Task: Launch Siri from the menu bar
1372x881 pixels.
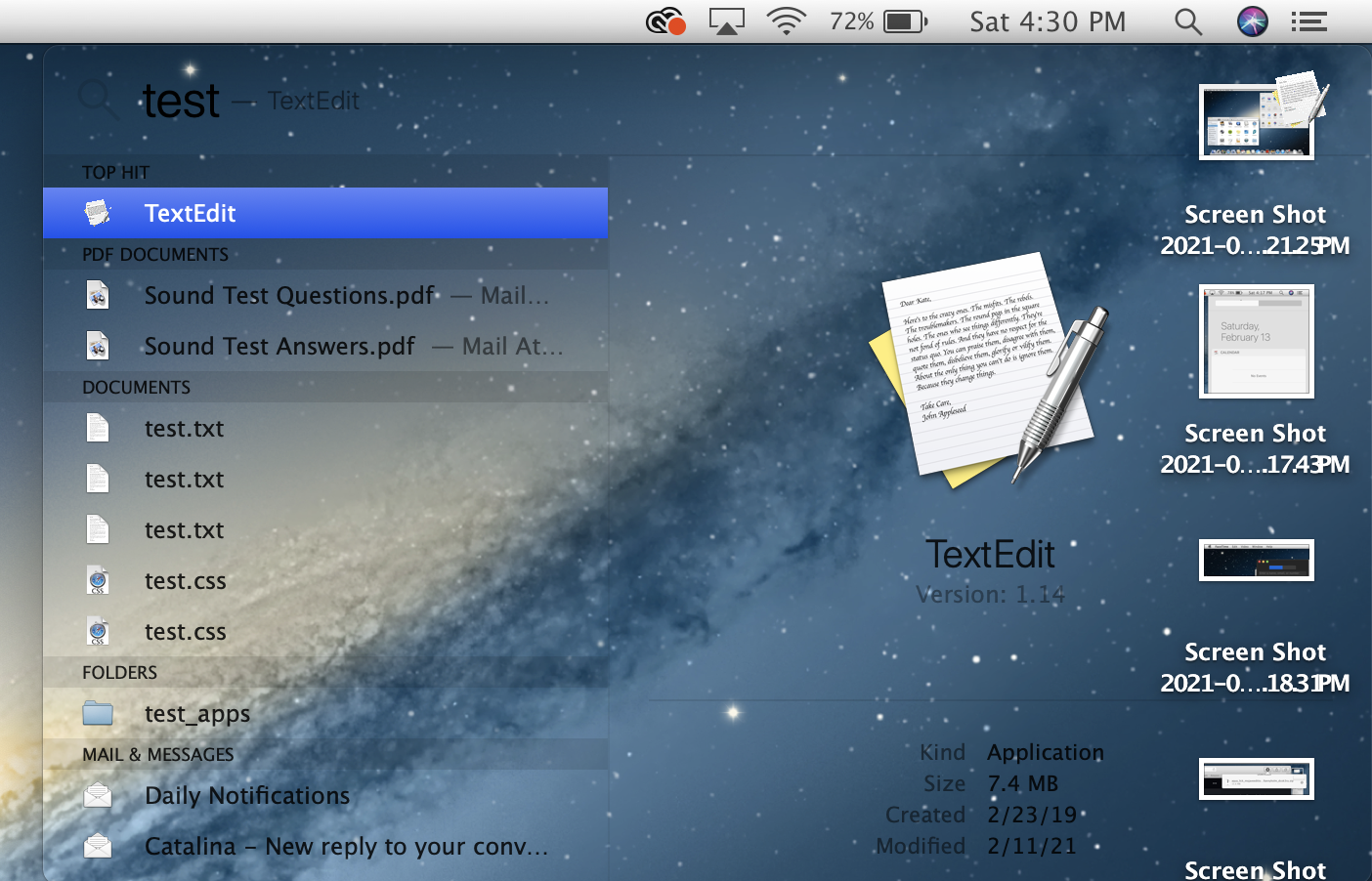Action: (1252, 21)
